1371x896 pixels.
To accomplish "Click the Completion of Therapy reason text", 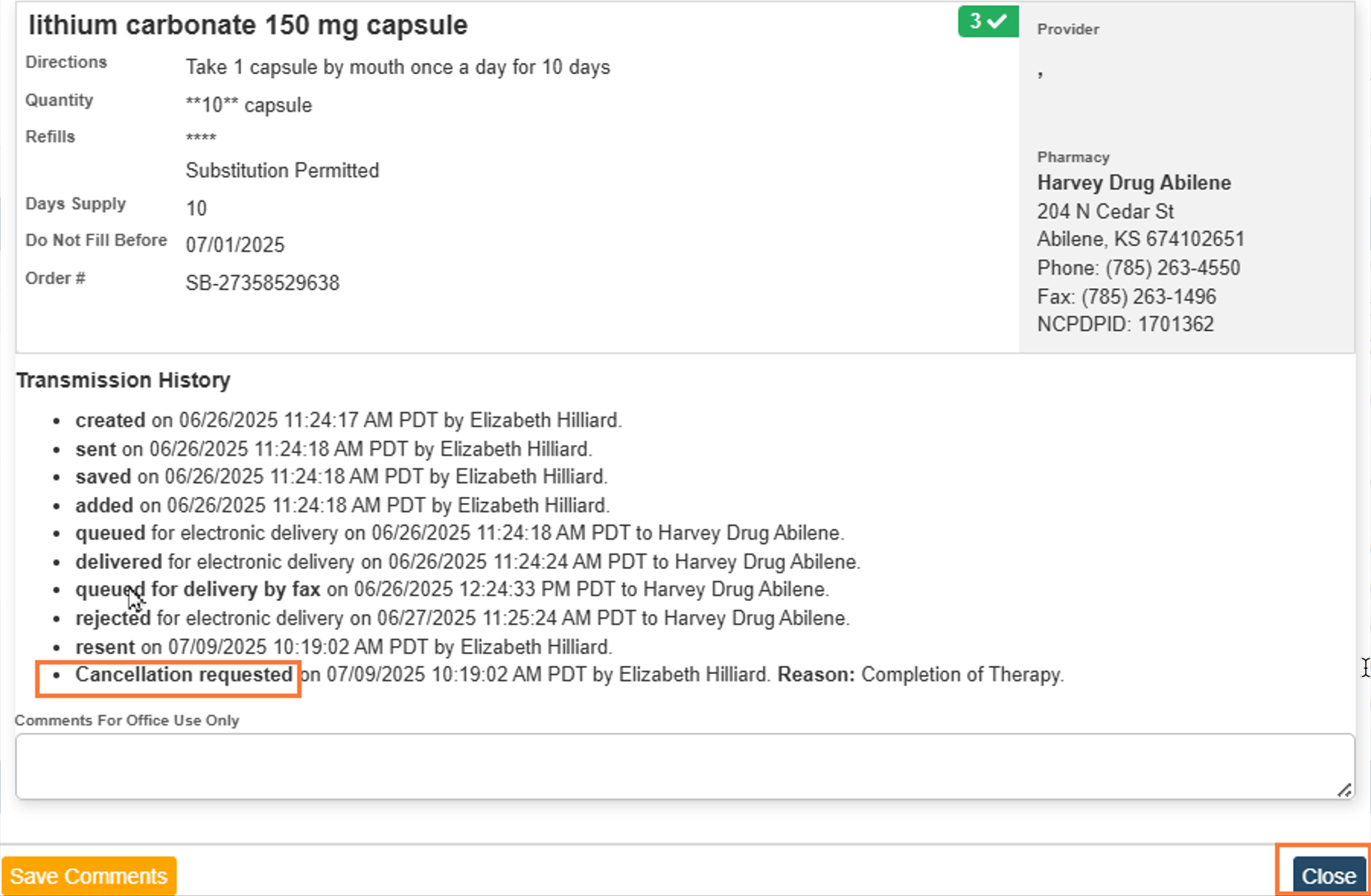I will 962,675.
